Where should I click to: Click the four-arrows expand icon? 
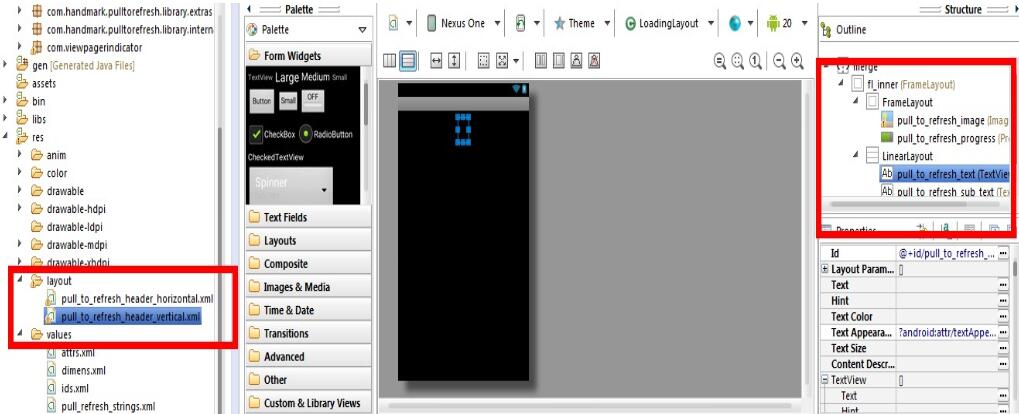pos(502,60)
